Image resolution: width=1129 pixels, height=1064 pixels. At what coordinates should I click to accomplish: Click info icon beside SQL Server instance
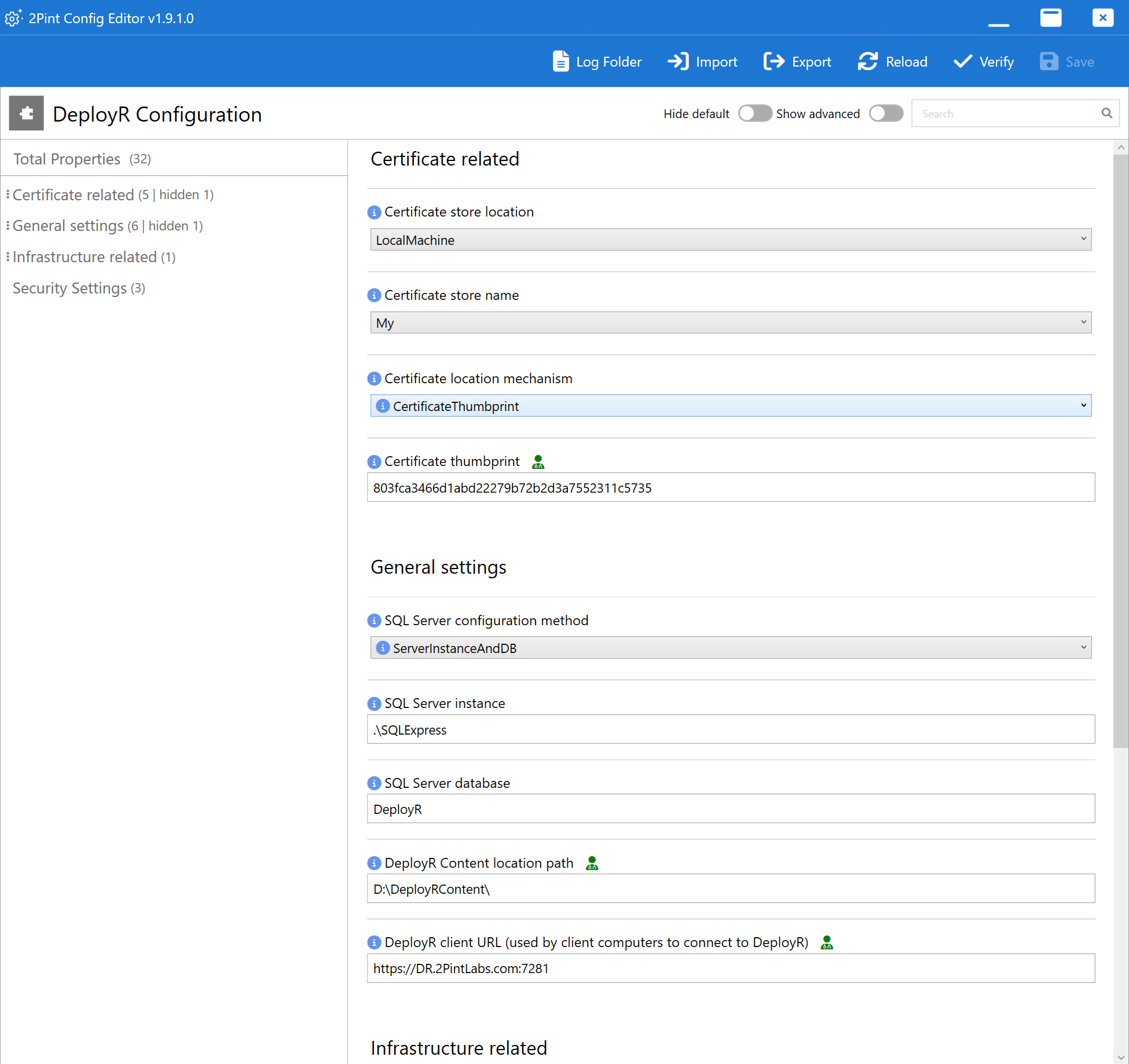click(x=375, y=704)
